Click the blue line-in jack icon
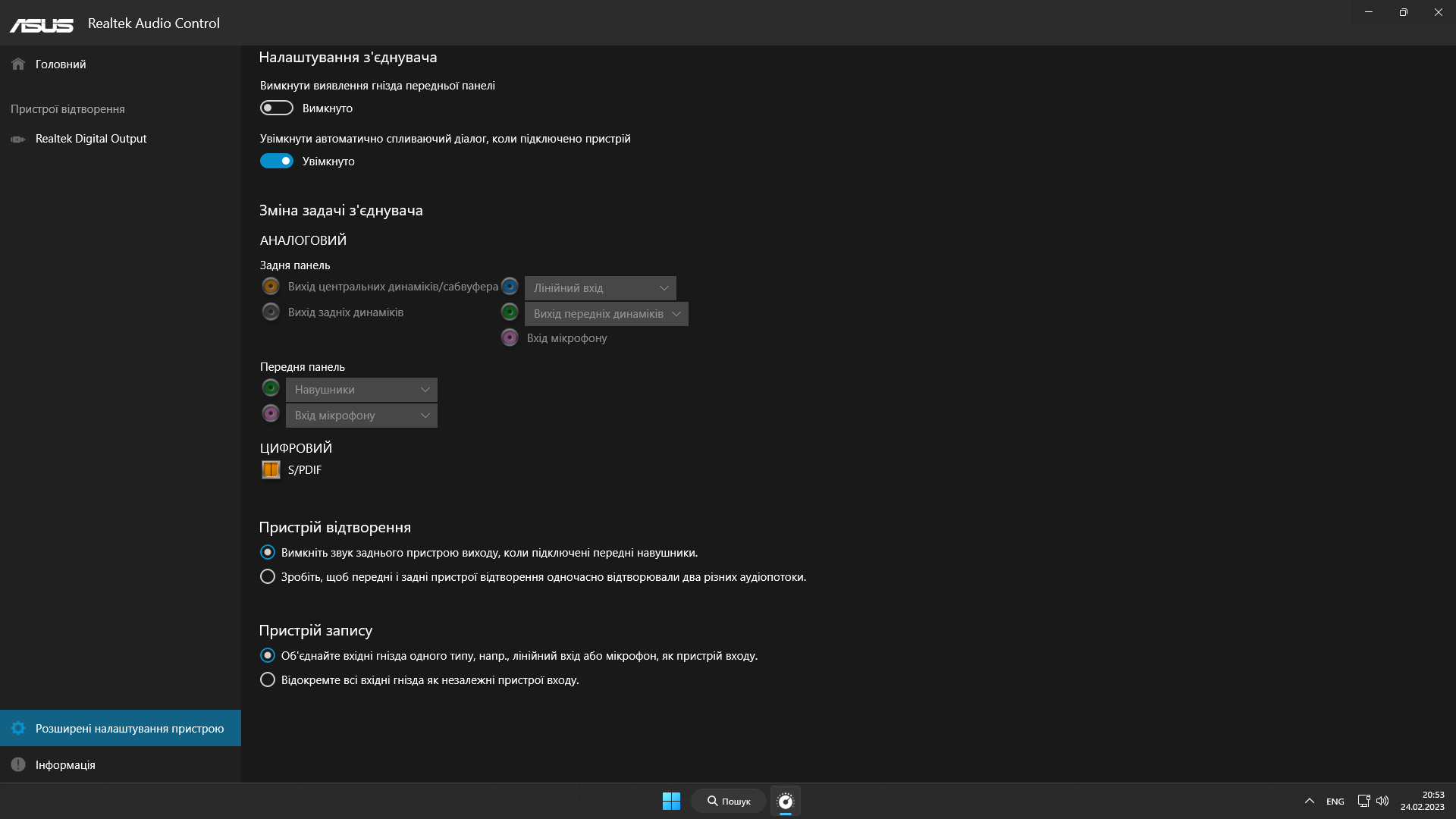This screenshot has height=819, width=1456. [510, 286]
